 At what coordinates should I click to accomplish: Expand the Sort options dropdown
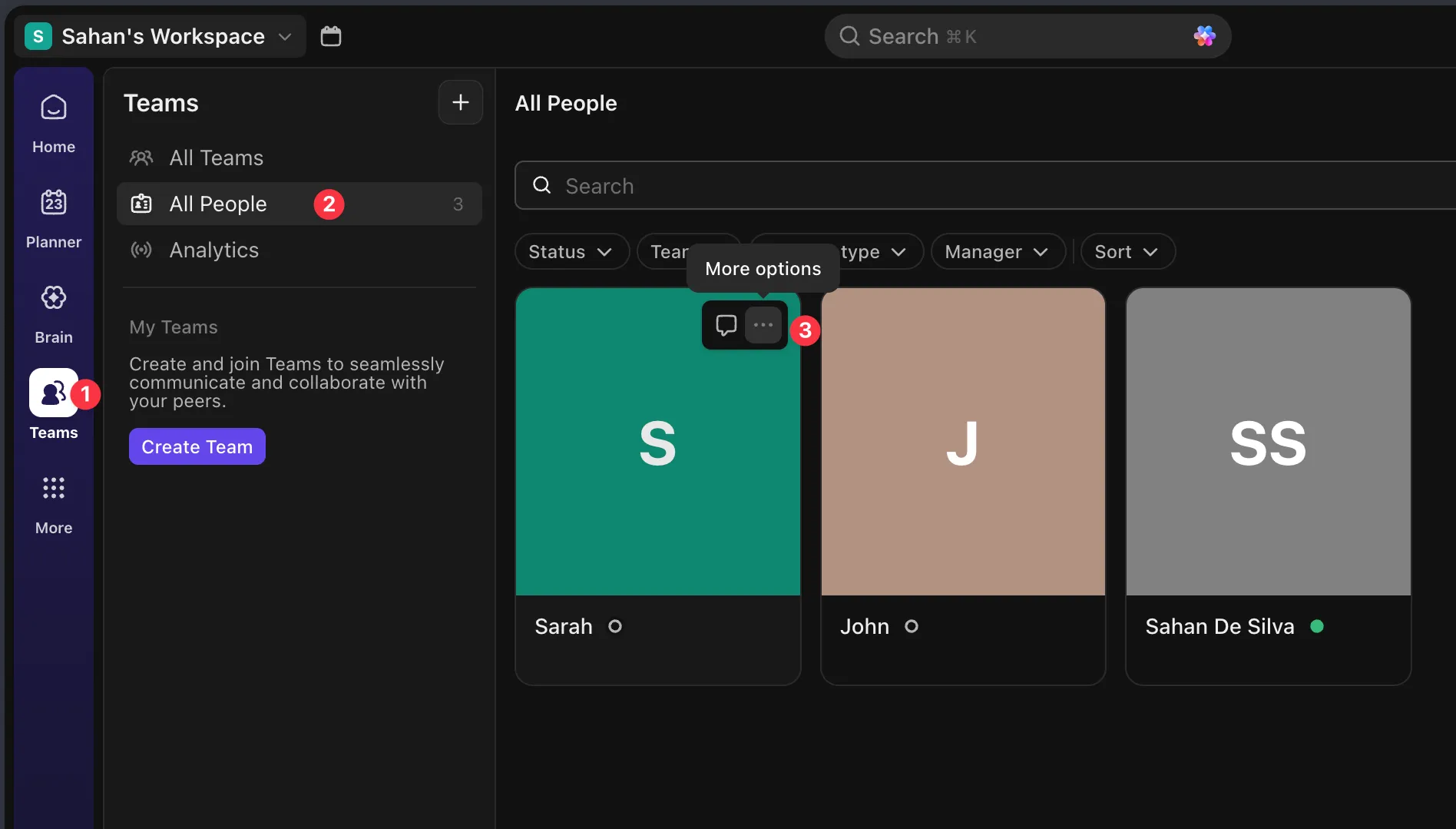click(x=1127, y=251)
